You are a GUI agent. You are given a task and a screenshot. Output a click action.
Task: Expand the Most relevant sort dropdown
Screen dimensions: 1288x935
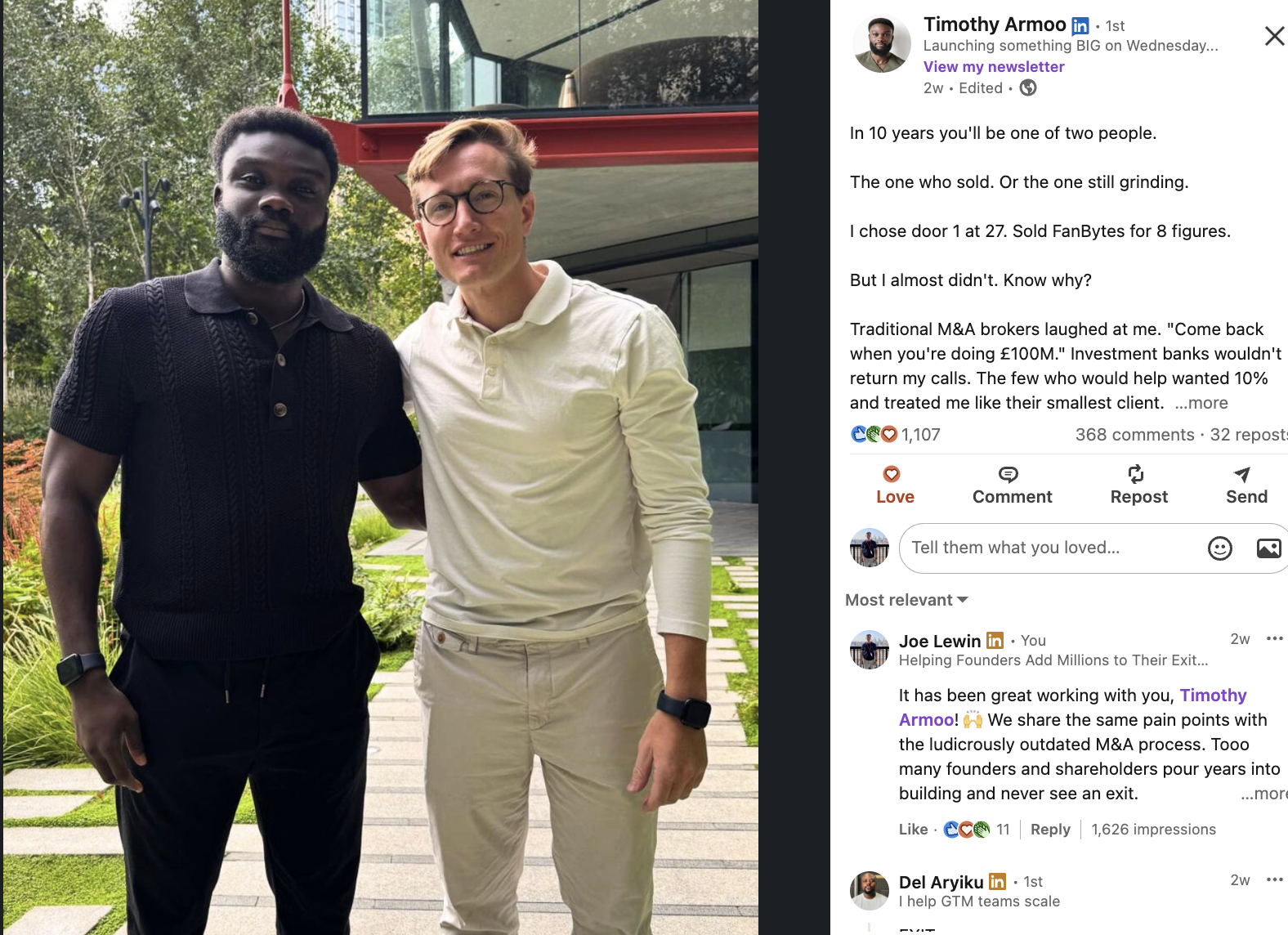click(906, 600)
